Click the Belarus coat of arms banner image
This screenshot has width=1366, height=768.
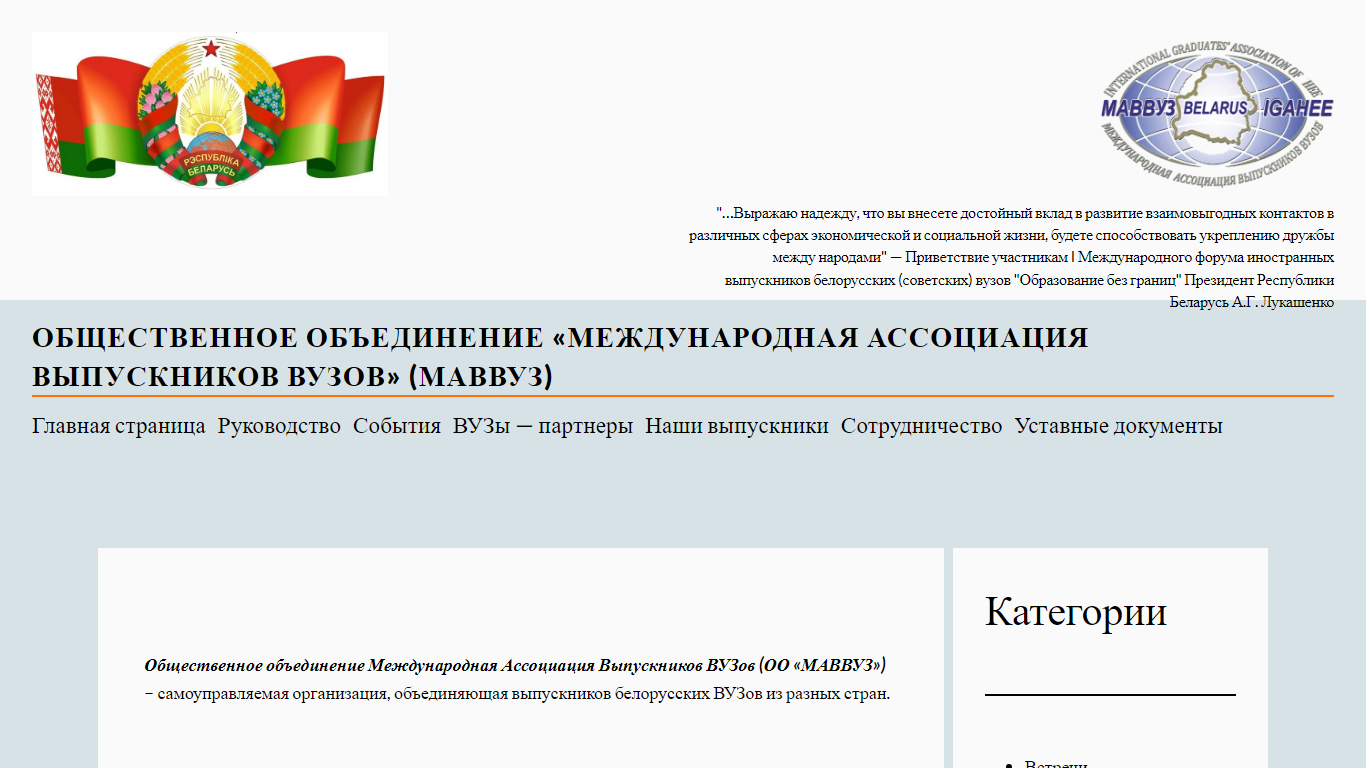[x=210, y=114]
